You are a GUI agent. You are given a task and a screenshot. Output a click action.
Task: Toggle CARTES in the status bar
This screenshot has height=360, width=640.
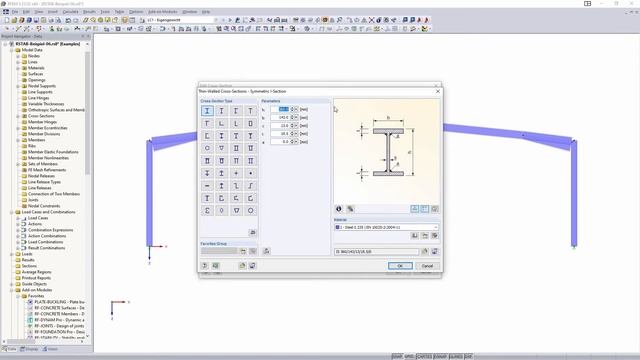point(424,357)
